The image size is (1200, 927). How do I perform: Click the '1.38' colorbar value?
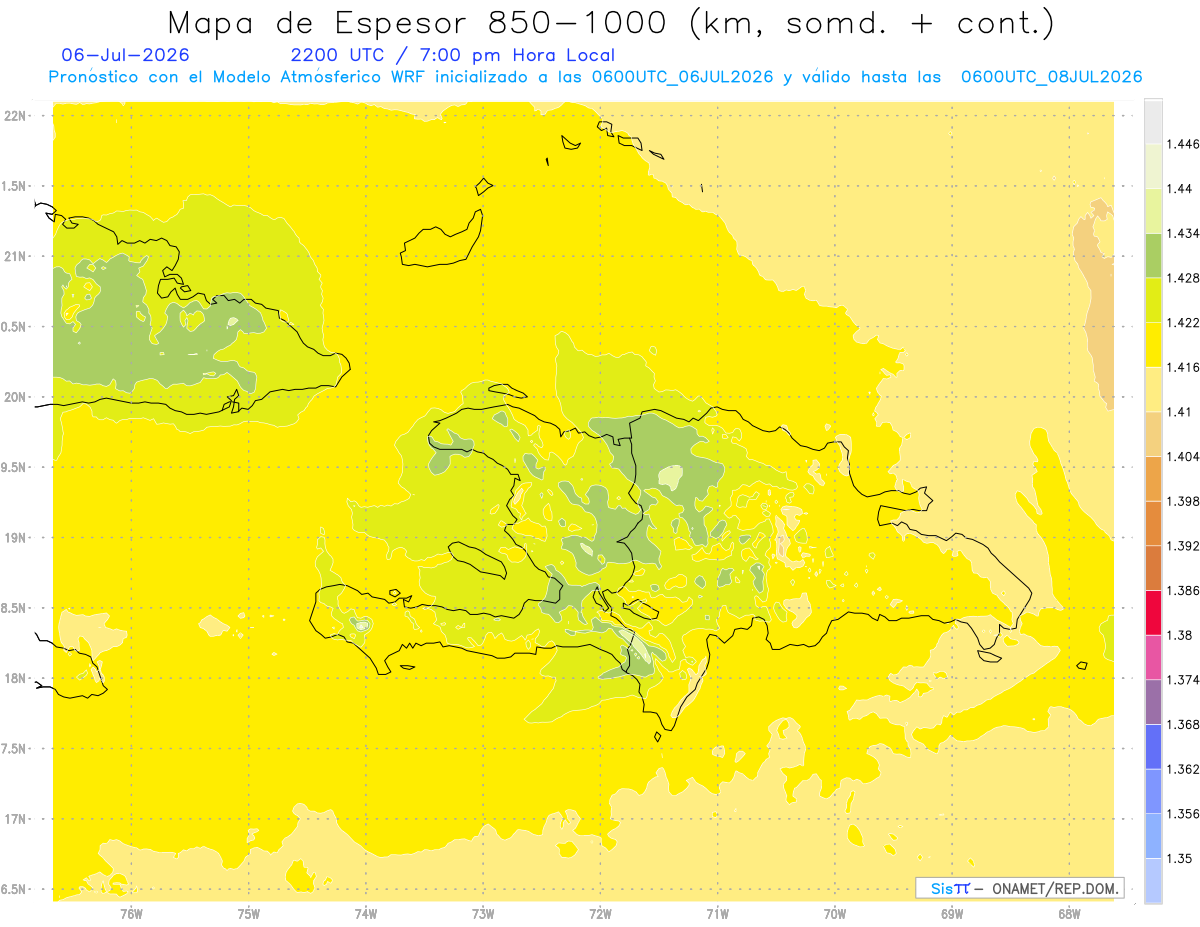[1181, 635]
